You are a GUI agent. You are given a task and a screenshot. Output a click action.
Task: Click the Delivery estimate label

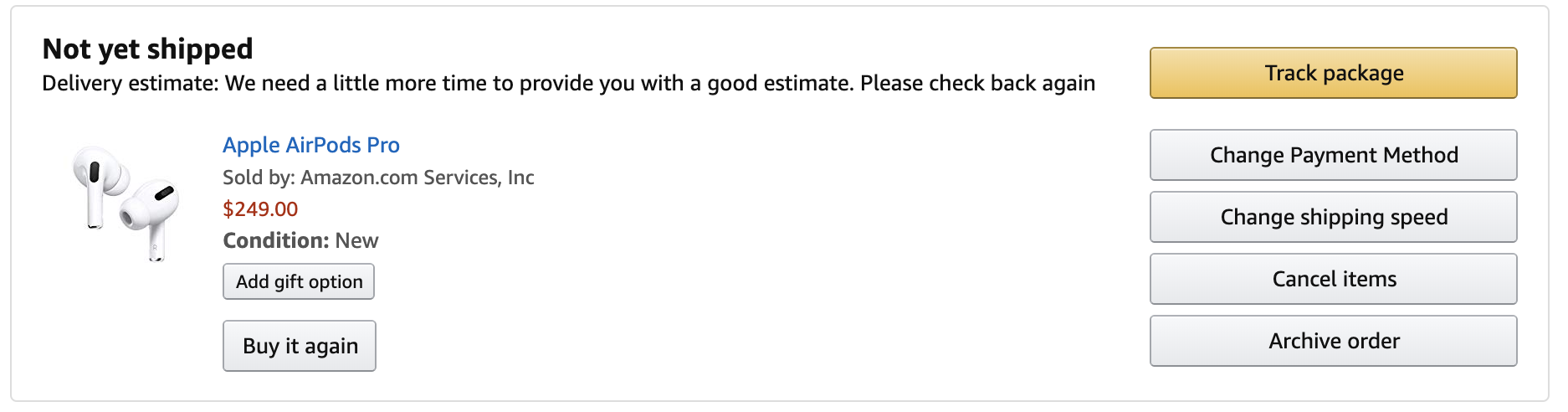click(130, 84)
